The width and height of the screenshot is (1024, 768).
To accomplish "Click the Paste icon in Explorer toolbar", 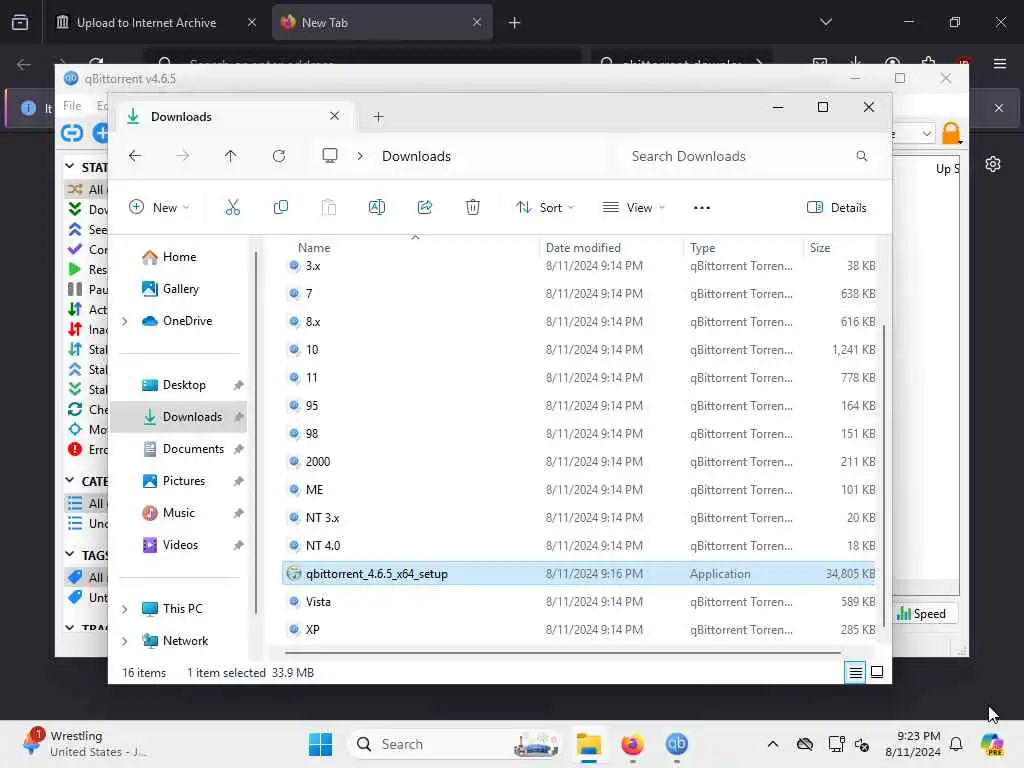I will click(328, 208).
